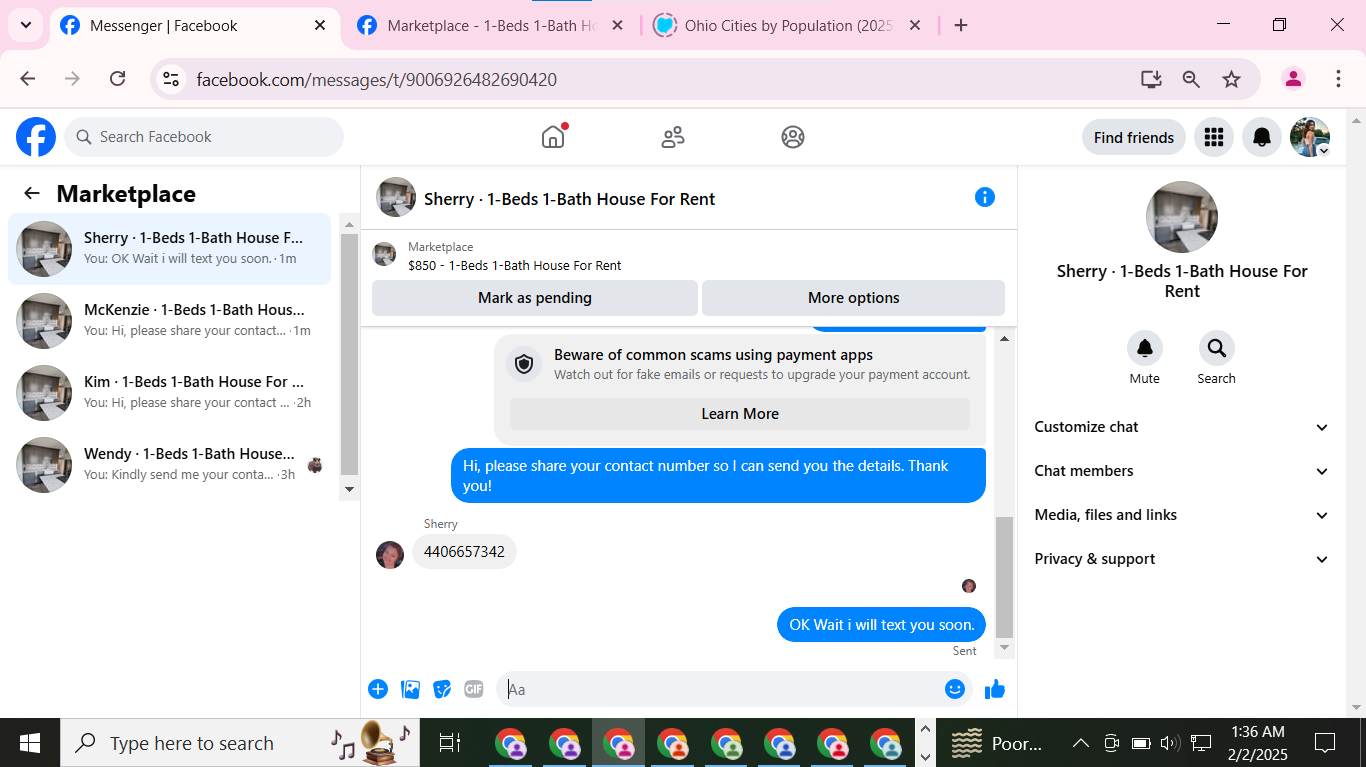Click the conversation list scrollbar
The width and height of the screenshot is (1366, 767).
tap(349, 355)
